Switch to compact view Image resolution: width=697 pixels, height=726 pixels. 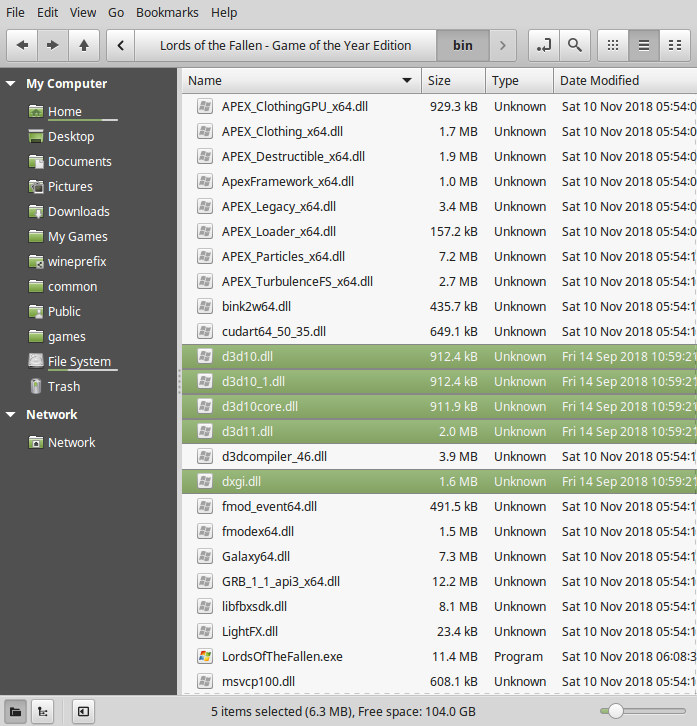point(675,45)
